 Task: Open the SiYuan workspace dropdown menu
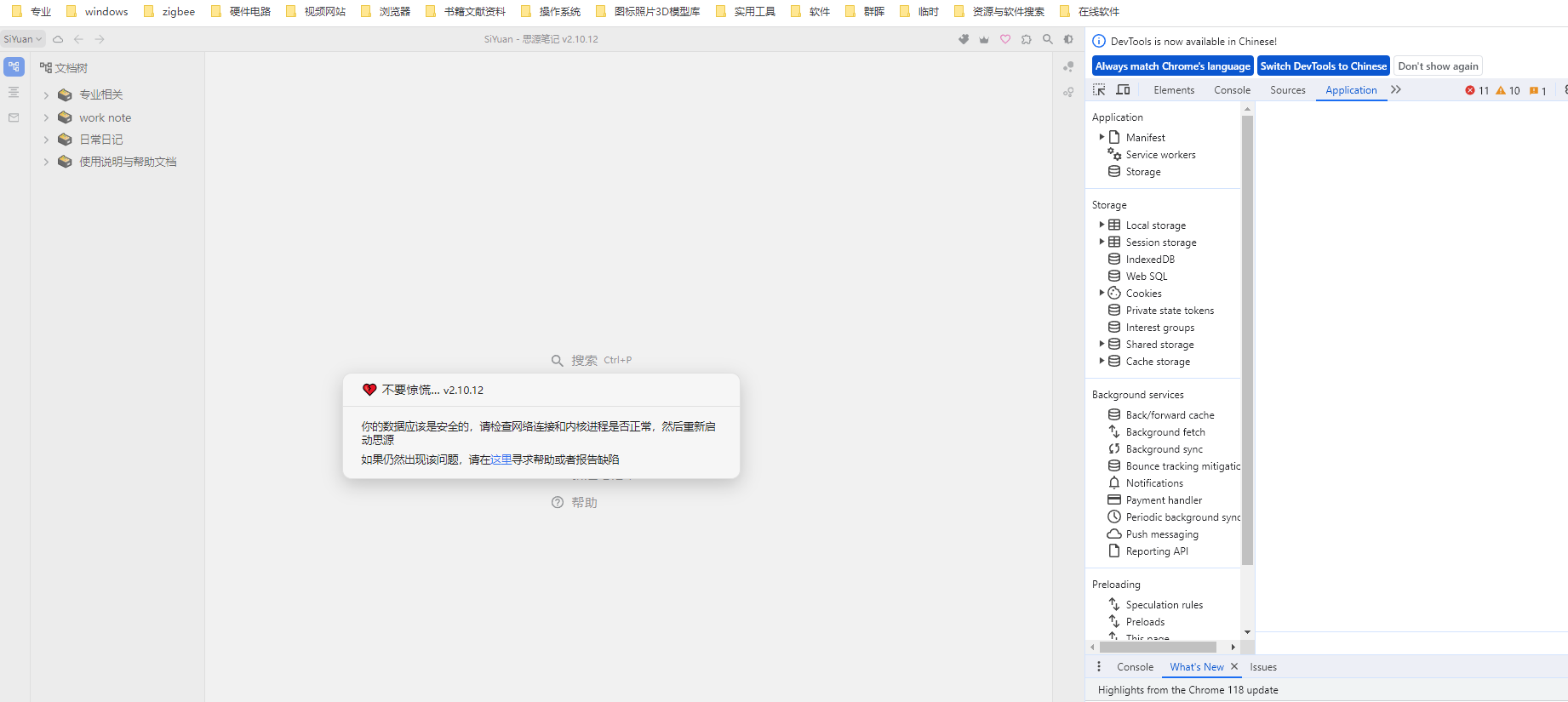[22, 39]
